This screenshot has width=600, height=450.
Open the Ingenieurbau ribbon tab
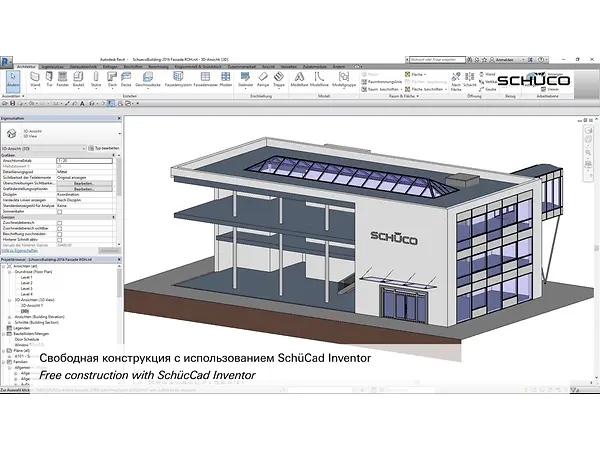pyautogui.click(x=53, y=67)
